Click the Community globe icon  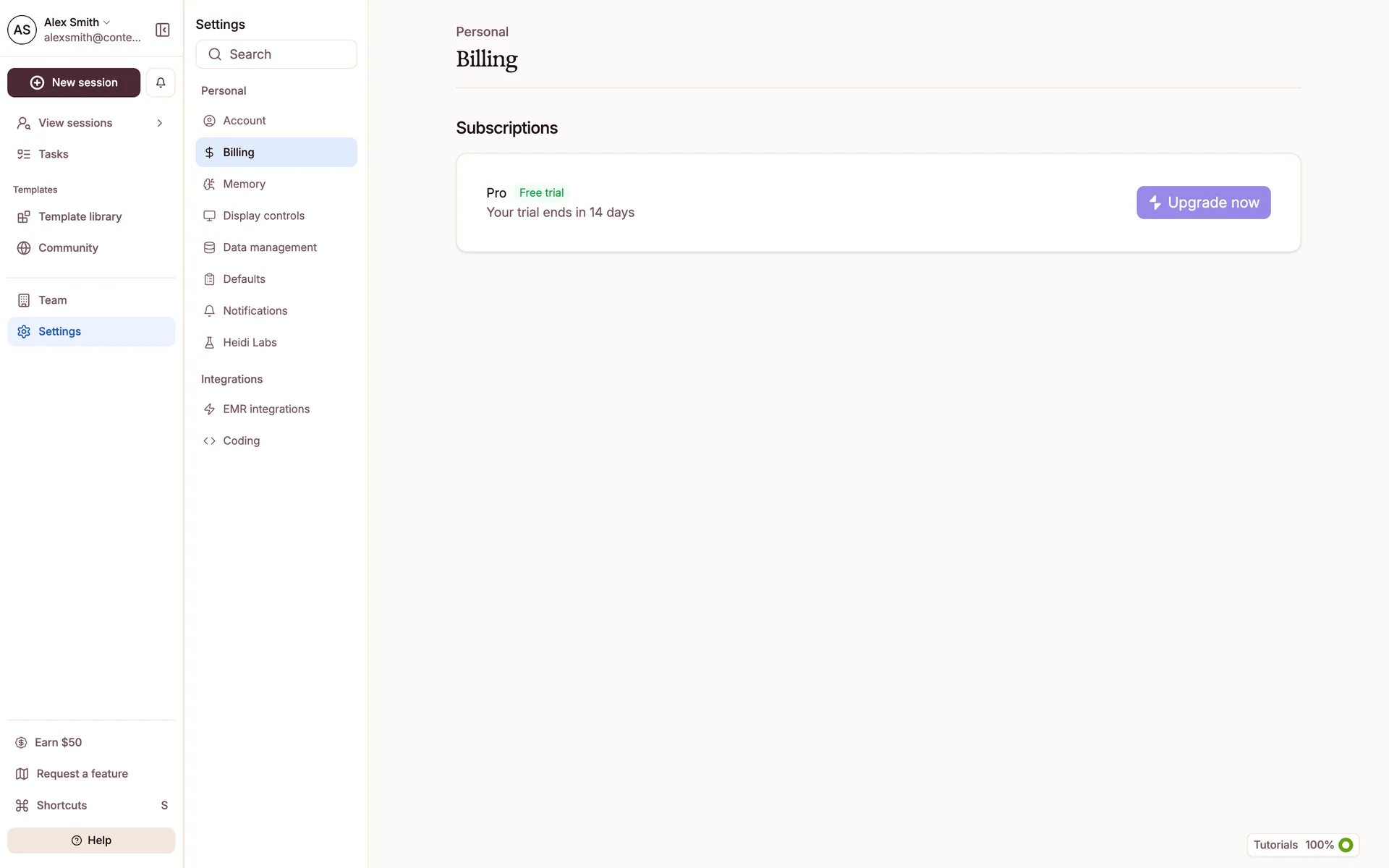(x=24, y=248)
